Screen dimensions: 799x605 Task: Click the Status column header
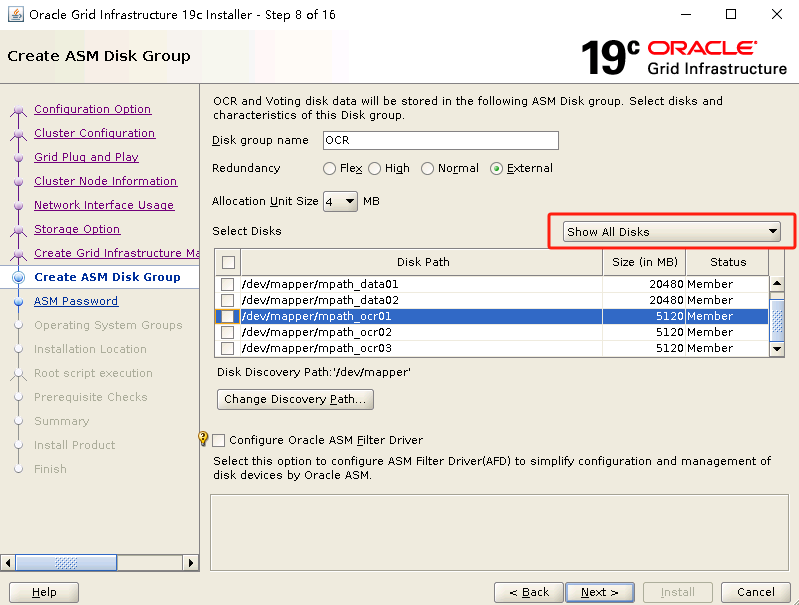728,262
